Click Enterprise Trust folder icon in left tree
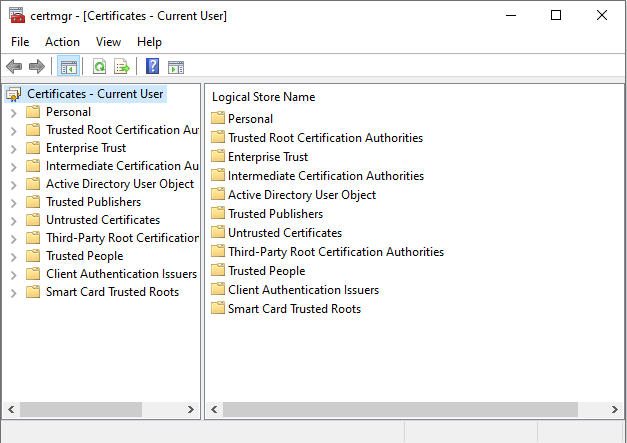627x443 pixels. click(x=33, y=148)
